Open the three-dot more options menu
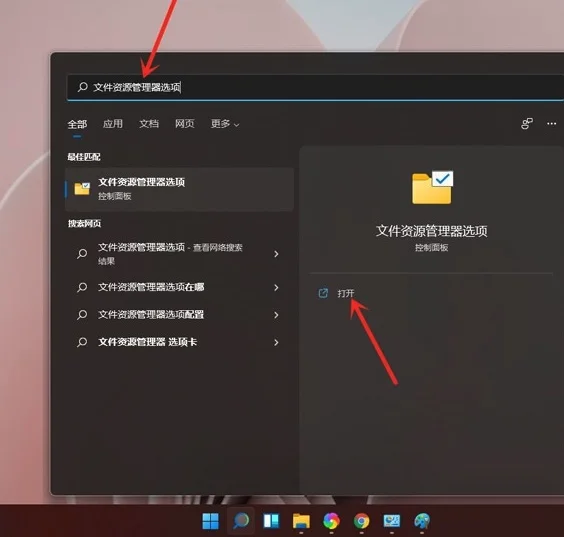 tap(551, 123)
